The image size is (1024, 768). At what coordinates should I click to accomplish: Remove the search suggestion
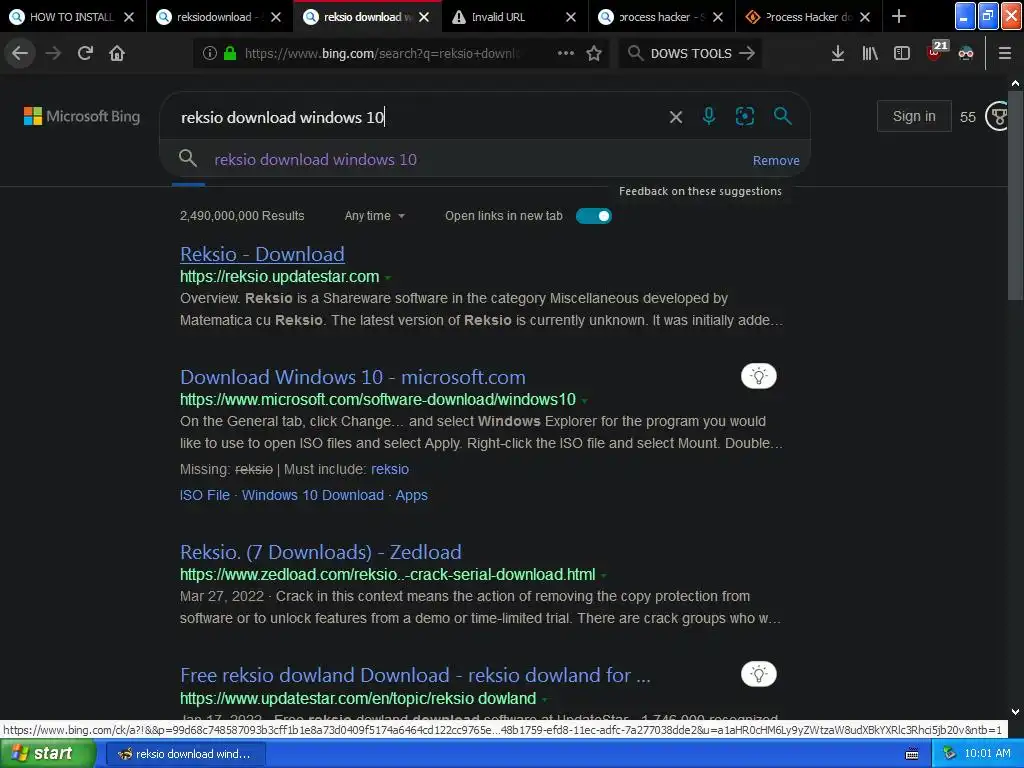[776, 160]
